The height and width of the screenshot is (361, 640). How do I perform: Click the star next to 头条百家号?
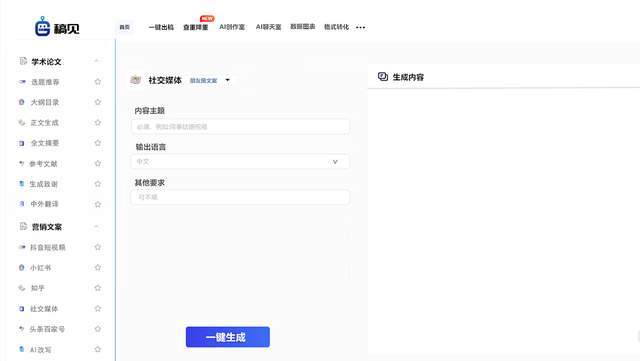(98, 329)
